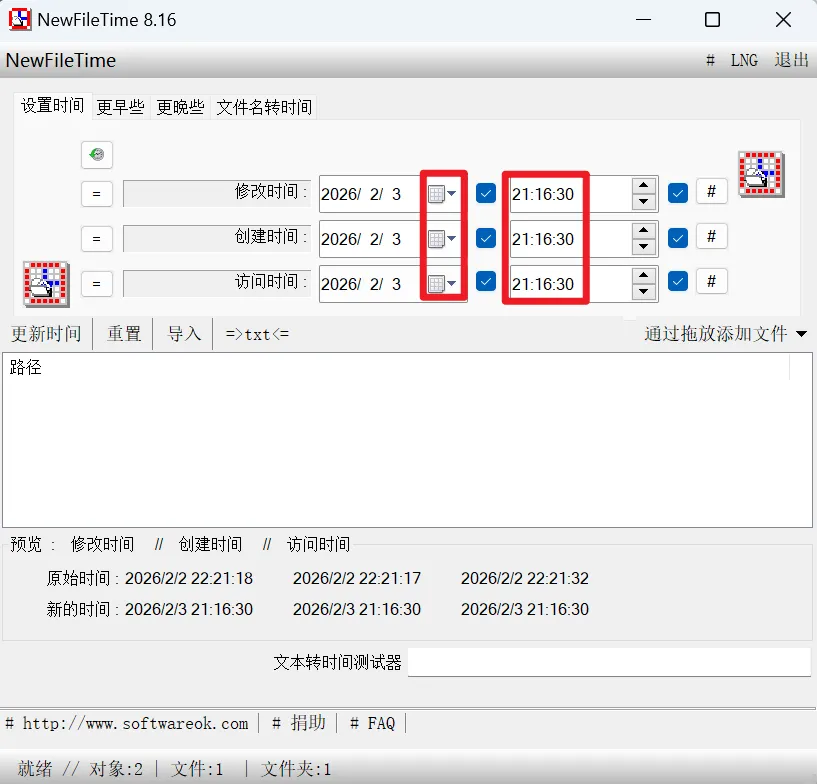Click the # button in 访问时间 row
This screenshot has height=784, width=817.
(x=712, y=281)
